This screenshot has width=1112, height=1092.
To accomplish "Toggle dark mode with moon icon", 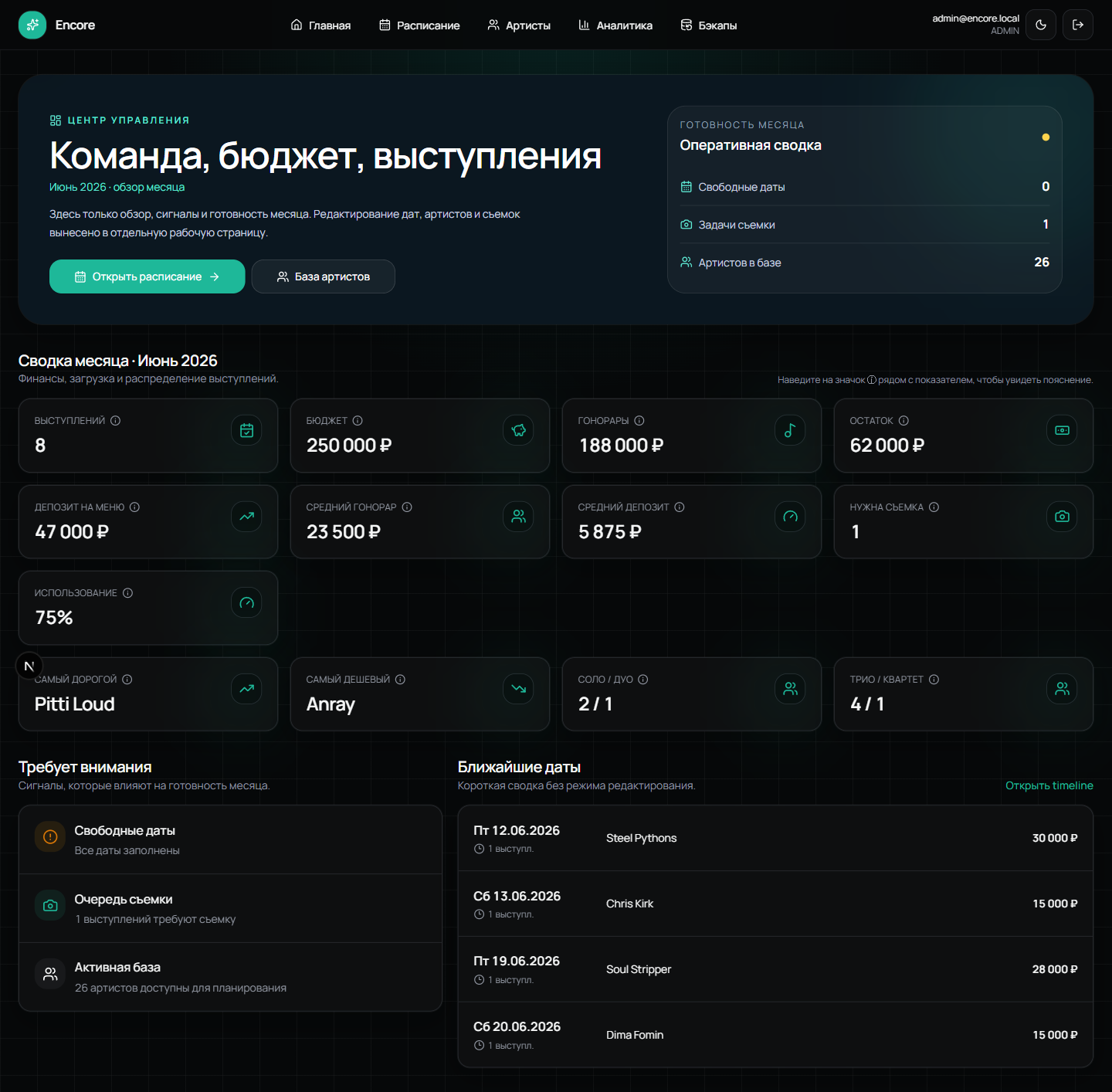I will (1041, 25).
